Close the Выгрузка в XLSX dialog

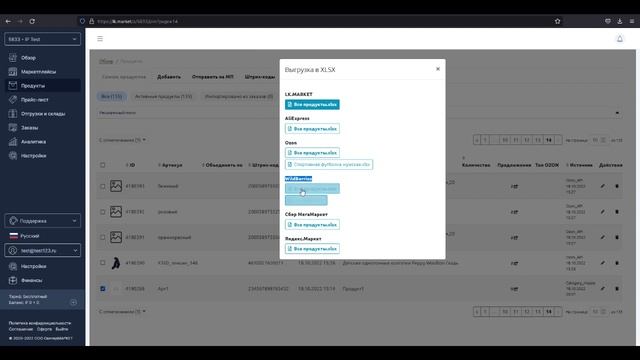[438, 69]
